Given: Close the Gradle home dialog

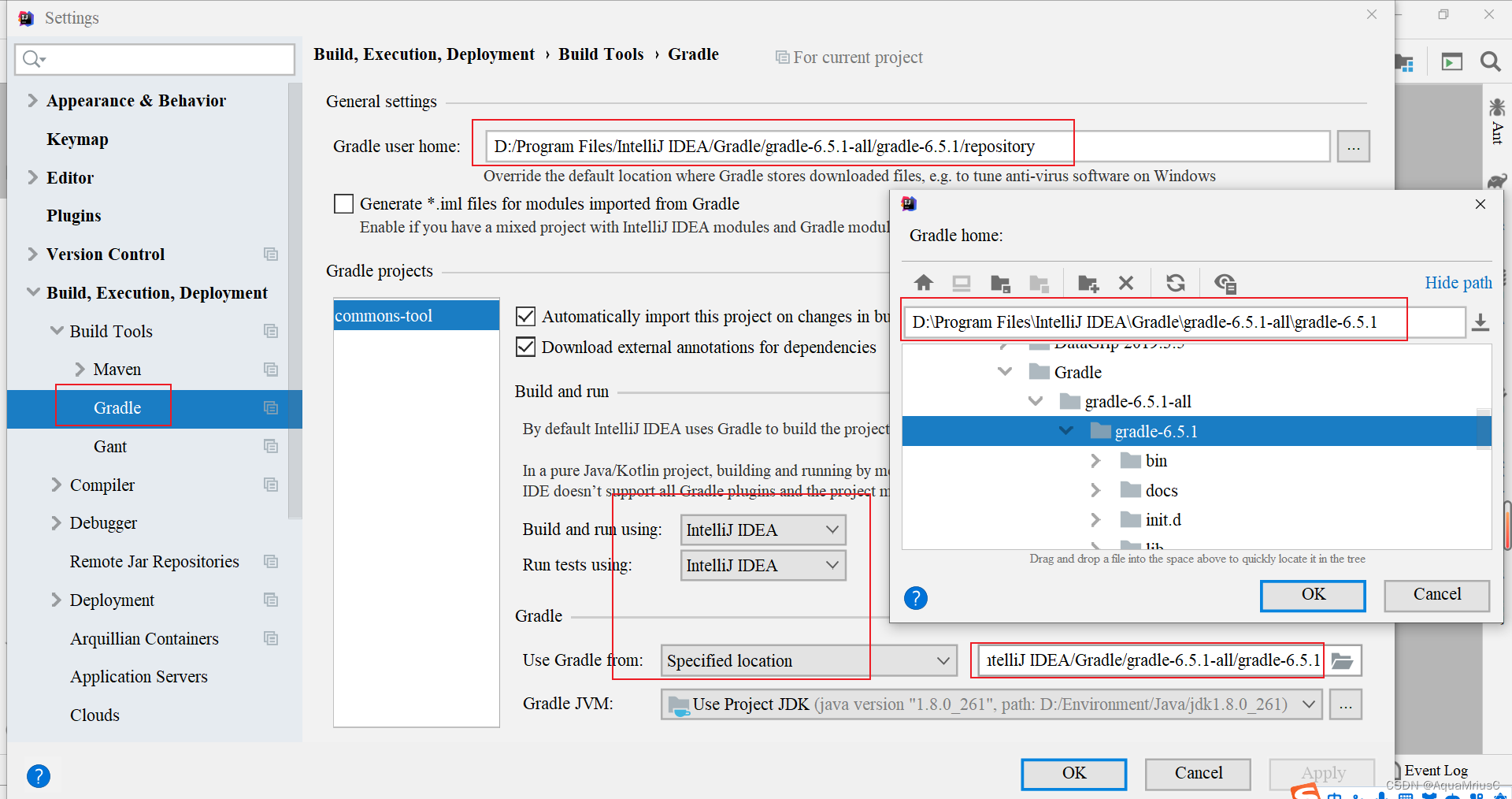Looking at the screenshot, I should pos(1480,204).
